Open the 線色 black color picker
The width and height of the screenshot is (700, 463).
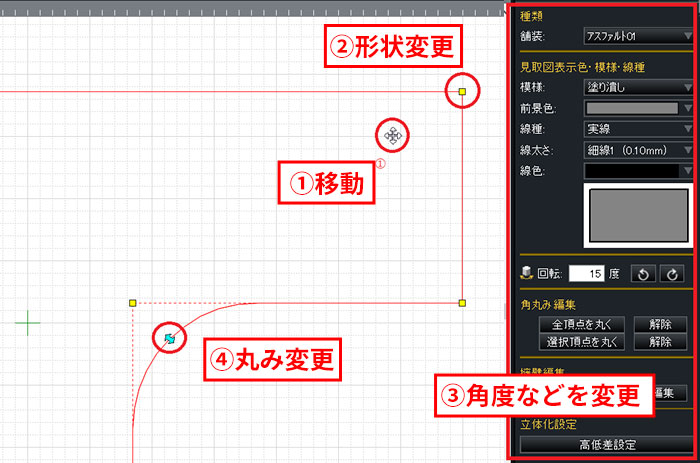point(638,171)
